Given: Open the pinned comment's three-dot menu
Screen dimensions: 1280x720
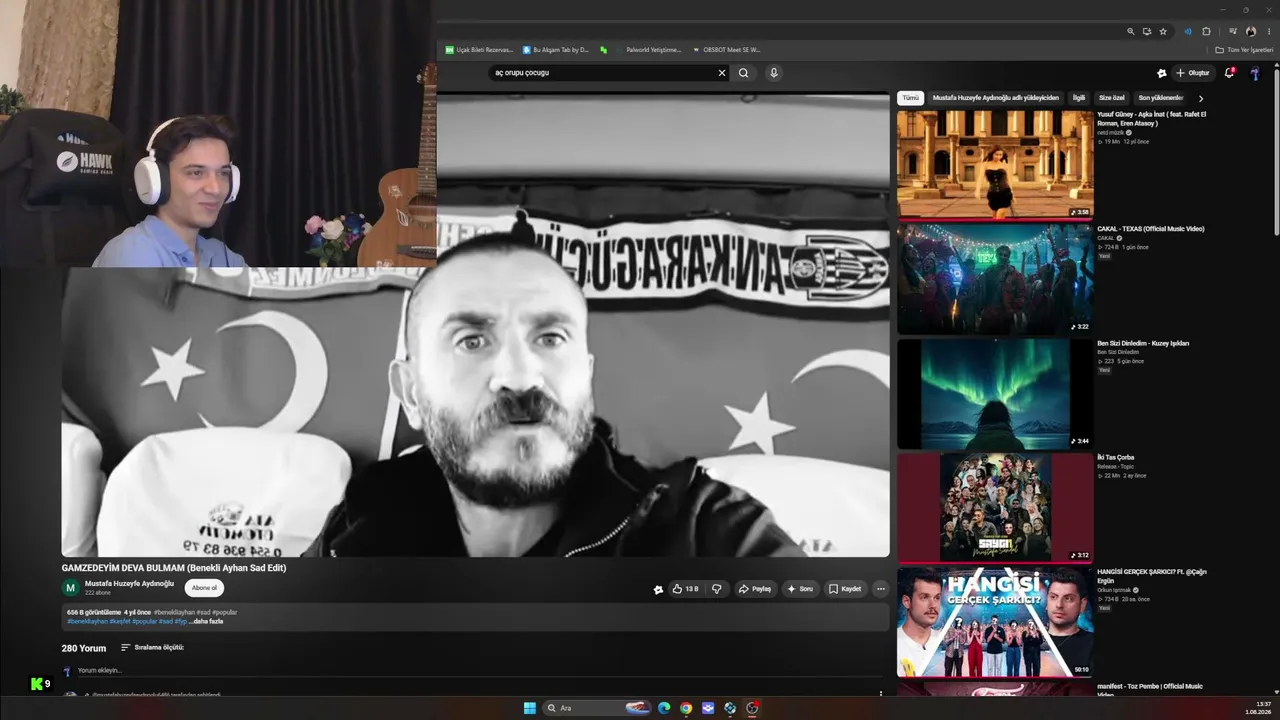Looking at the screenshot, I should pos(881,693).
